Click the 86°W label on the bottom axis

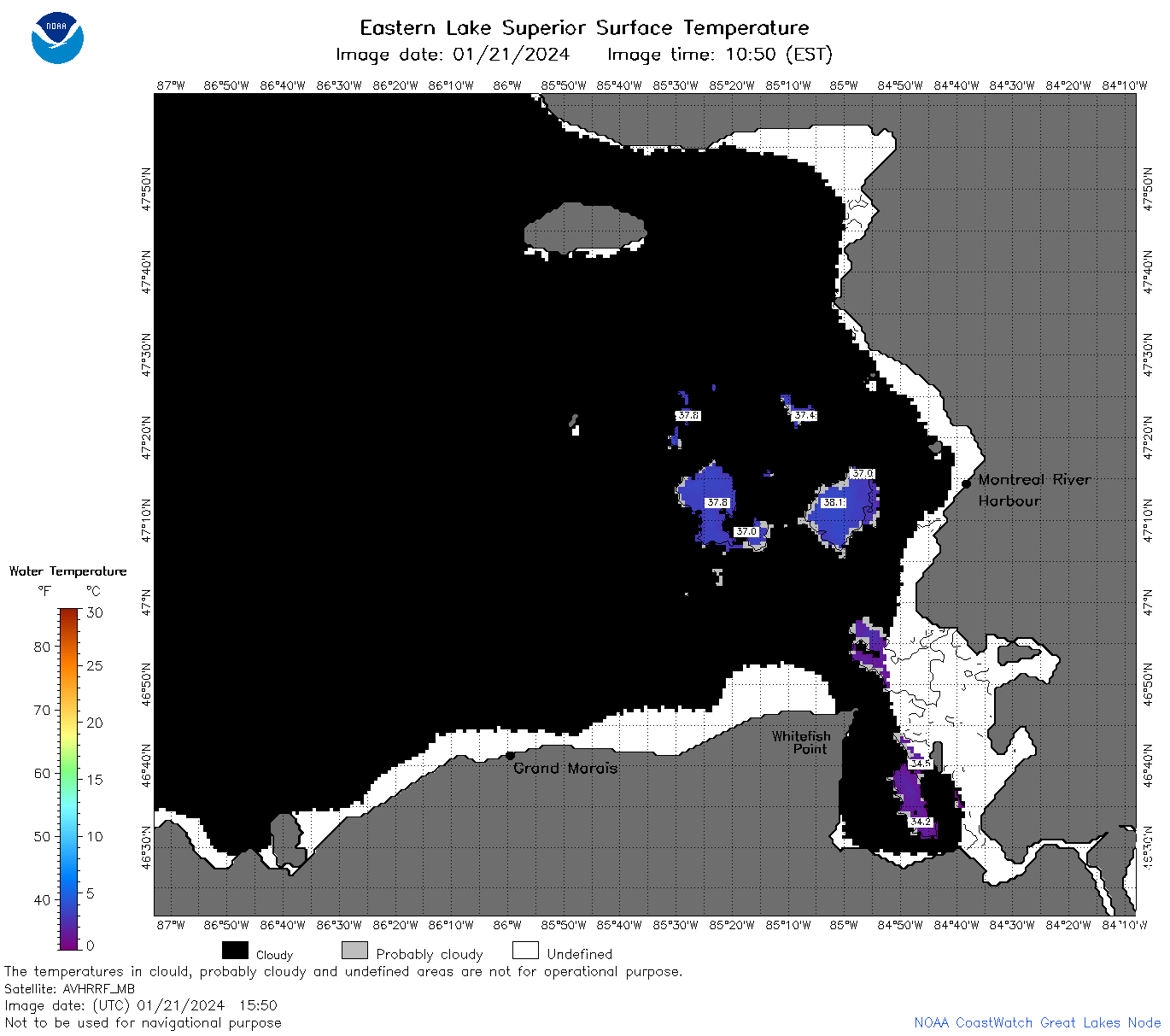[x=507, y=925]
